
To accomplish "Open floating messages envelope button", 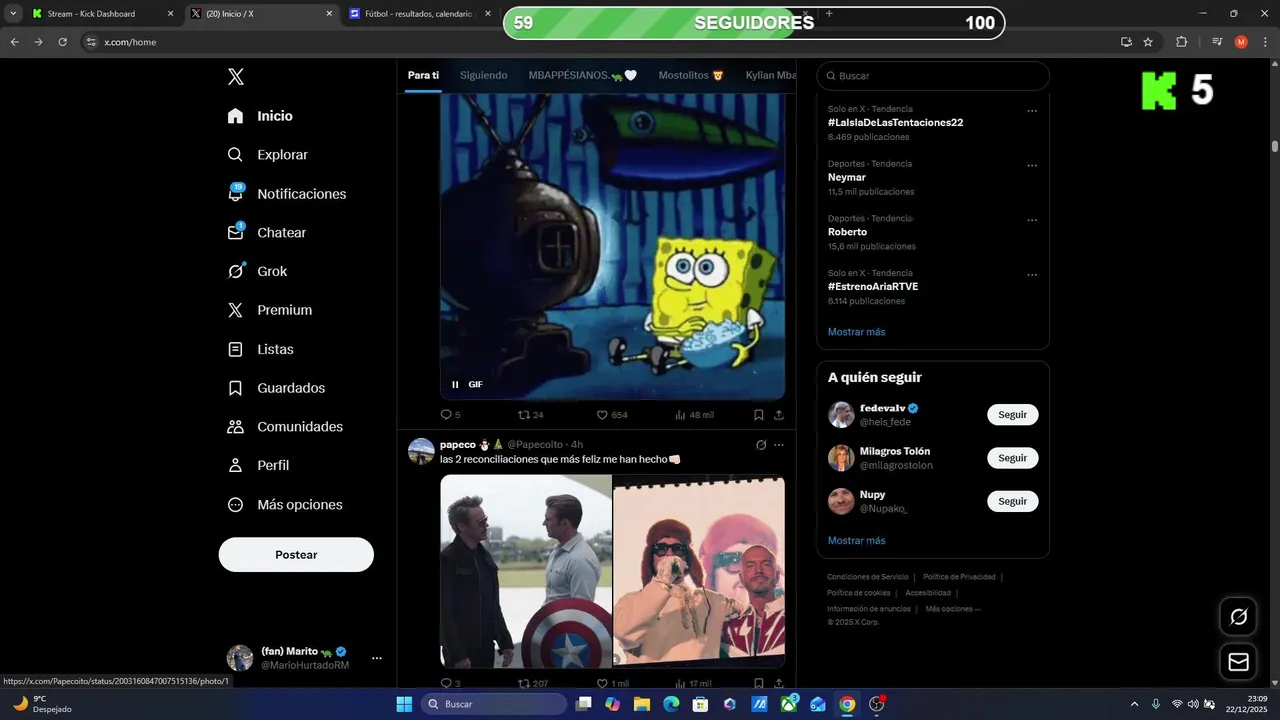I will click(x=1238, y=662).
